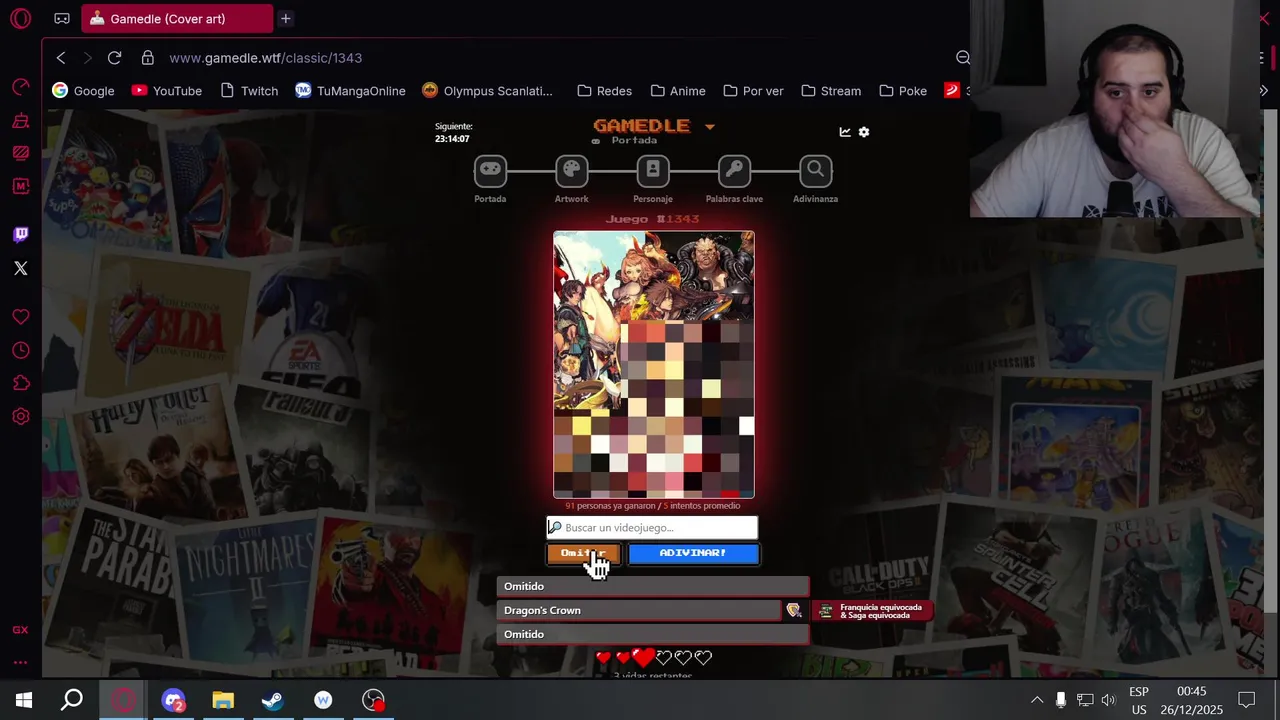Image resolution: width=1280 pixels, height=720 pixels.
Task: Open the TuMangaOnline bookmark
Action: [350, 91]
